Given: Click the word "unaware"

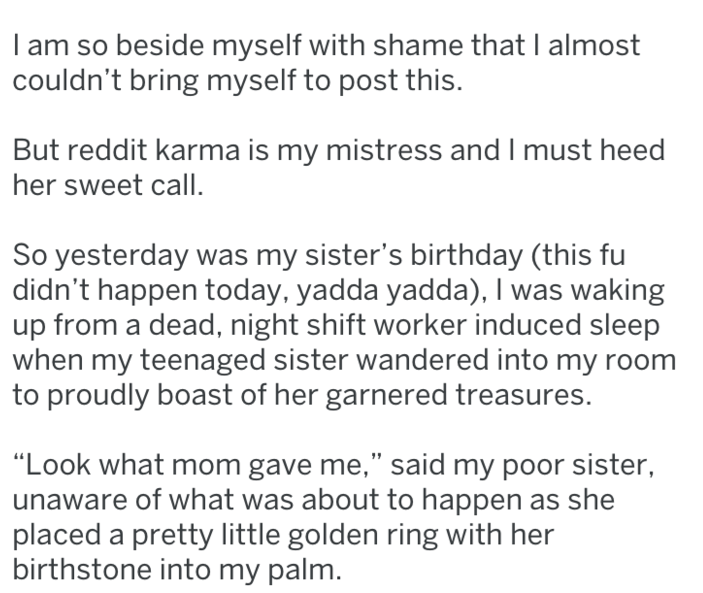Looking at the screenshot, I should [x=64, y=496].
